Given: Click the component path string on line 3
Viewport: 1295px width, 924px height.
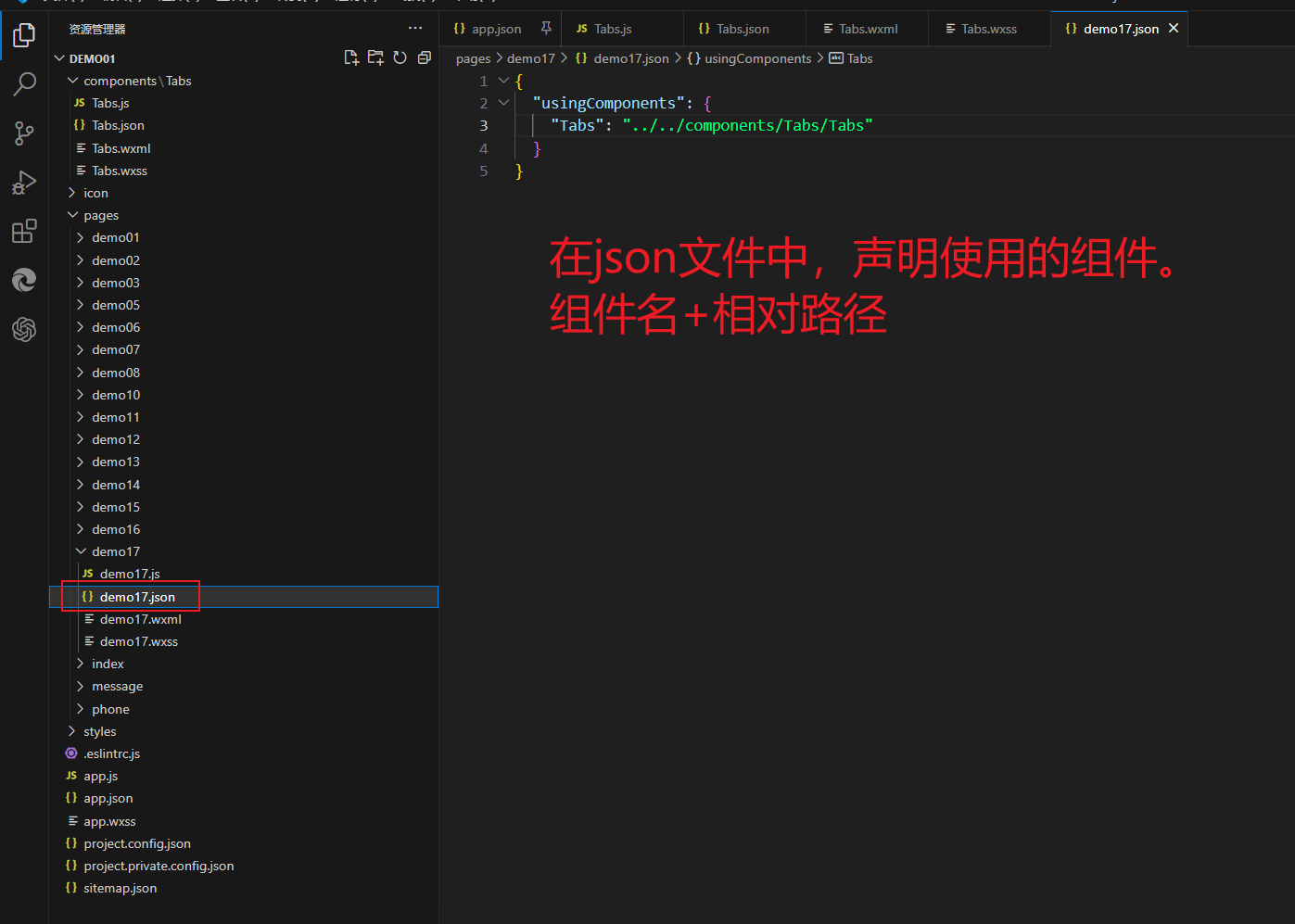Looking at the screenshot, I should [x=747, y=125].
